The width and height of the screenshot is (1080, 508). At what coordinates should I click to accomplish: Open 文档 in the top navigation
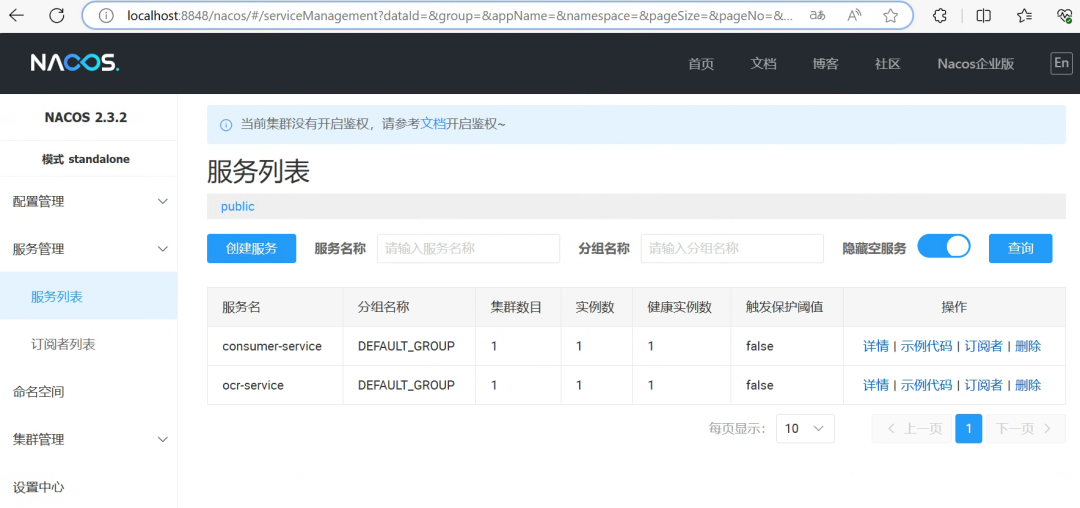tap(763, 64)
